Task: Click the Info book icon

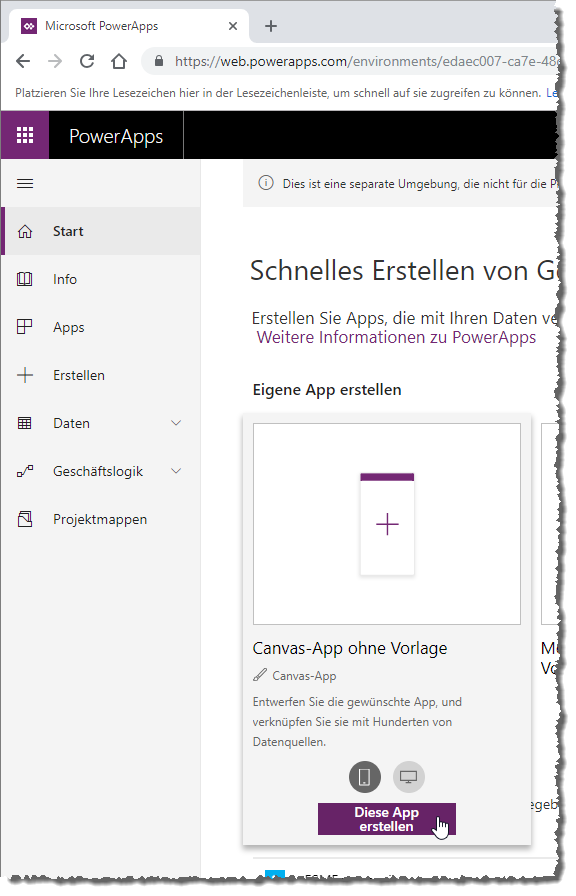Action: click(x=25, y=279)
